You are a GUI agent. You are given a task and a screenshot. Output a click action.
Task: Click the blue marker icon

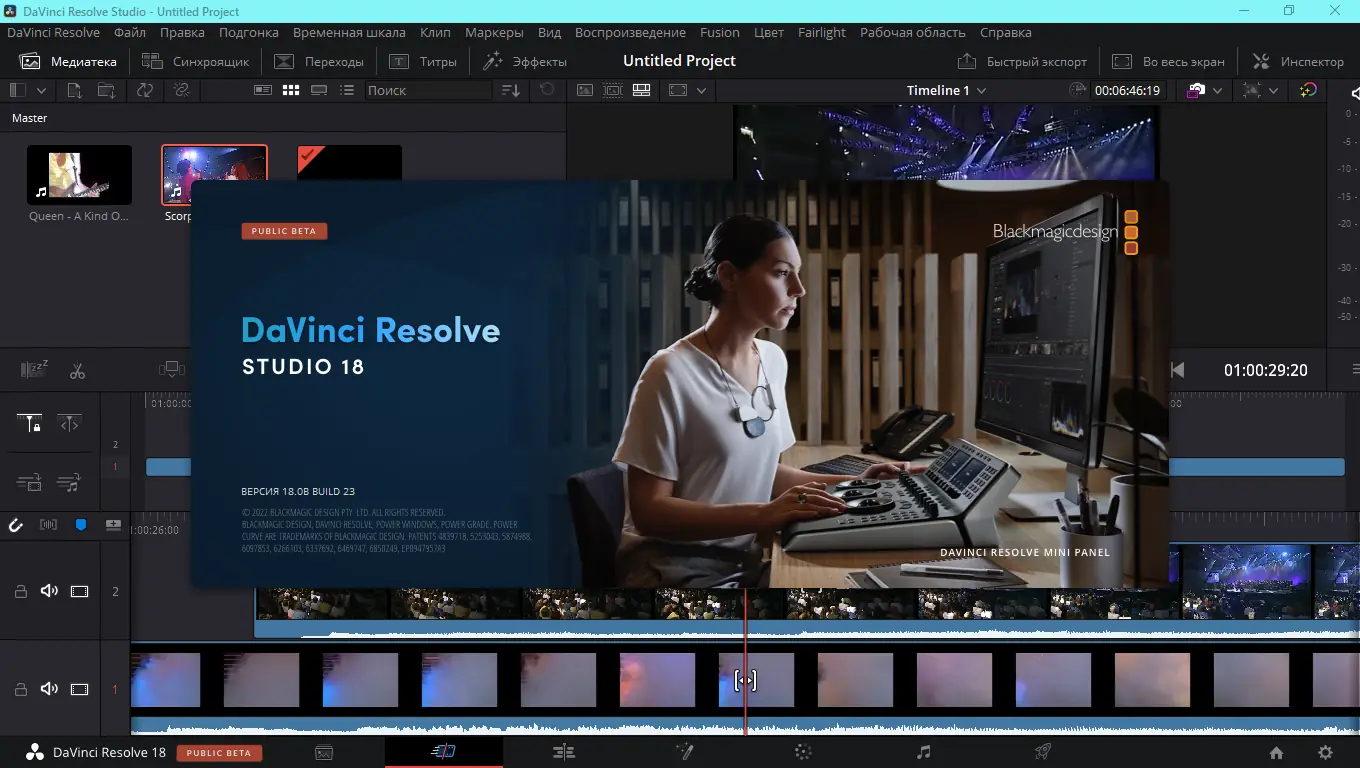pos(81,525)
